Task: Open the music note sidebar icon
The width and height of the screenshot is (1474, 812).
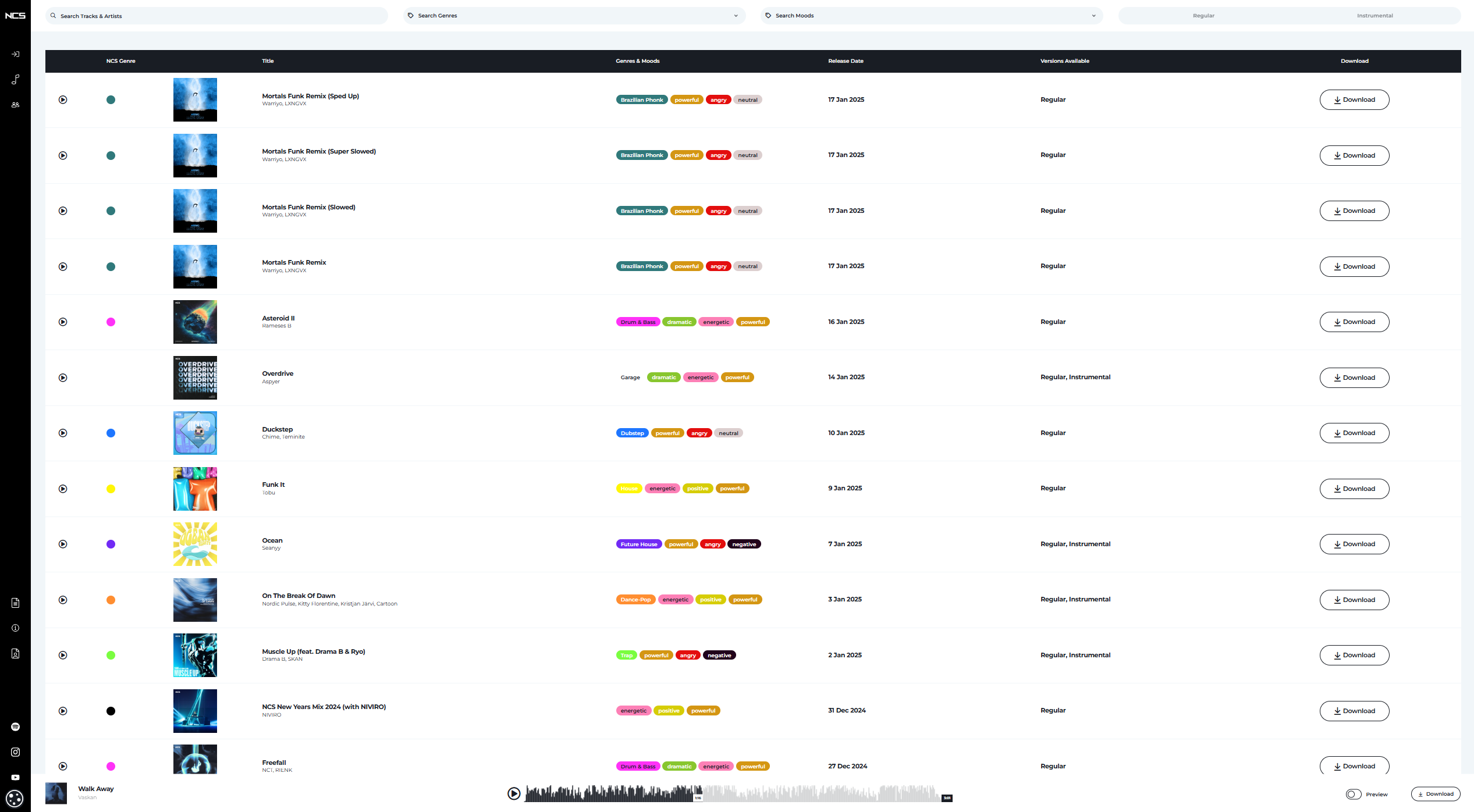Action: [16, 79]
